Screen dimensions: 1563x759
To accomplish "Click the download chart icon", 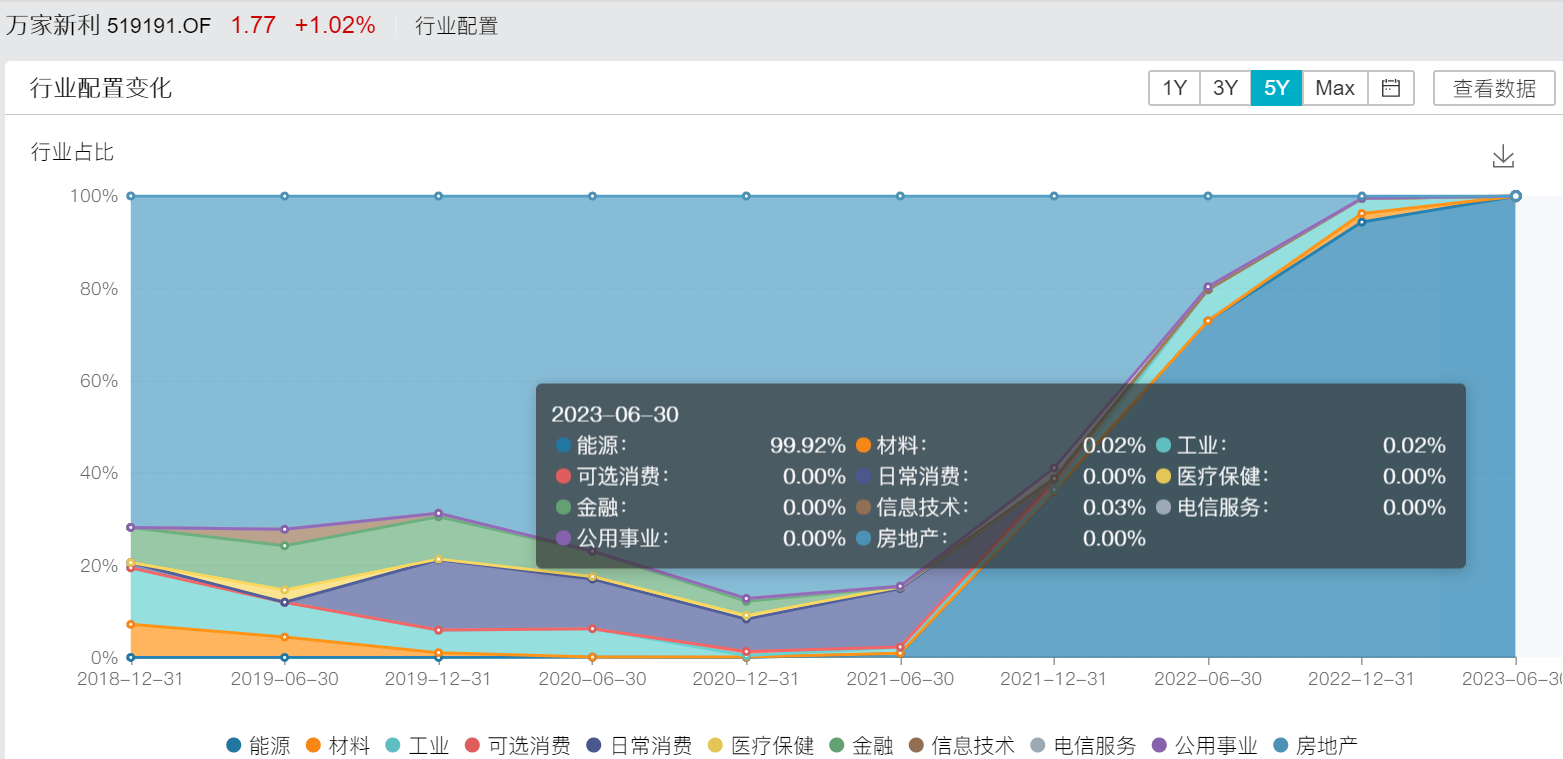I will tap(1503, 157).
